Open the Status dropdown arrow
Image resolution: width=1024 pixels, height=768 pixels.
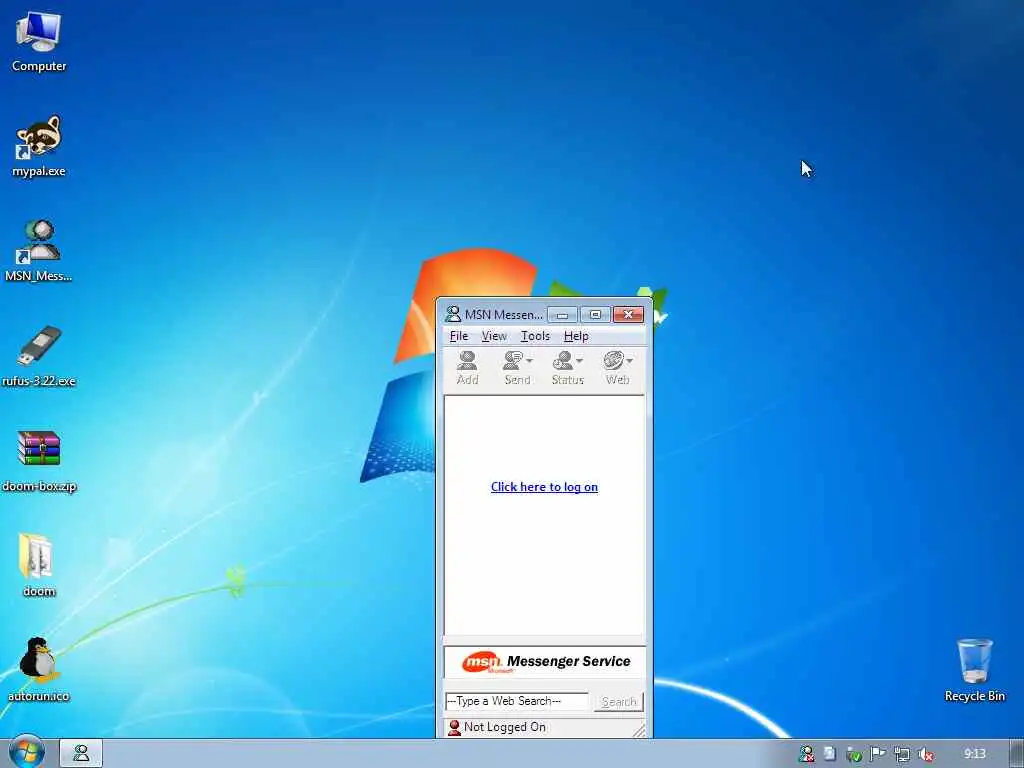(579, 360)
